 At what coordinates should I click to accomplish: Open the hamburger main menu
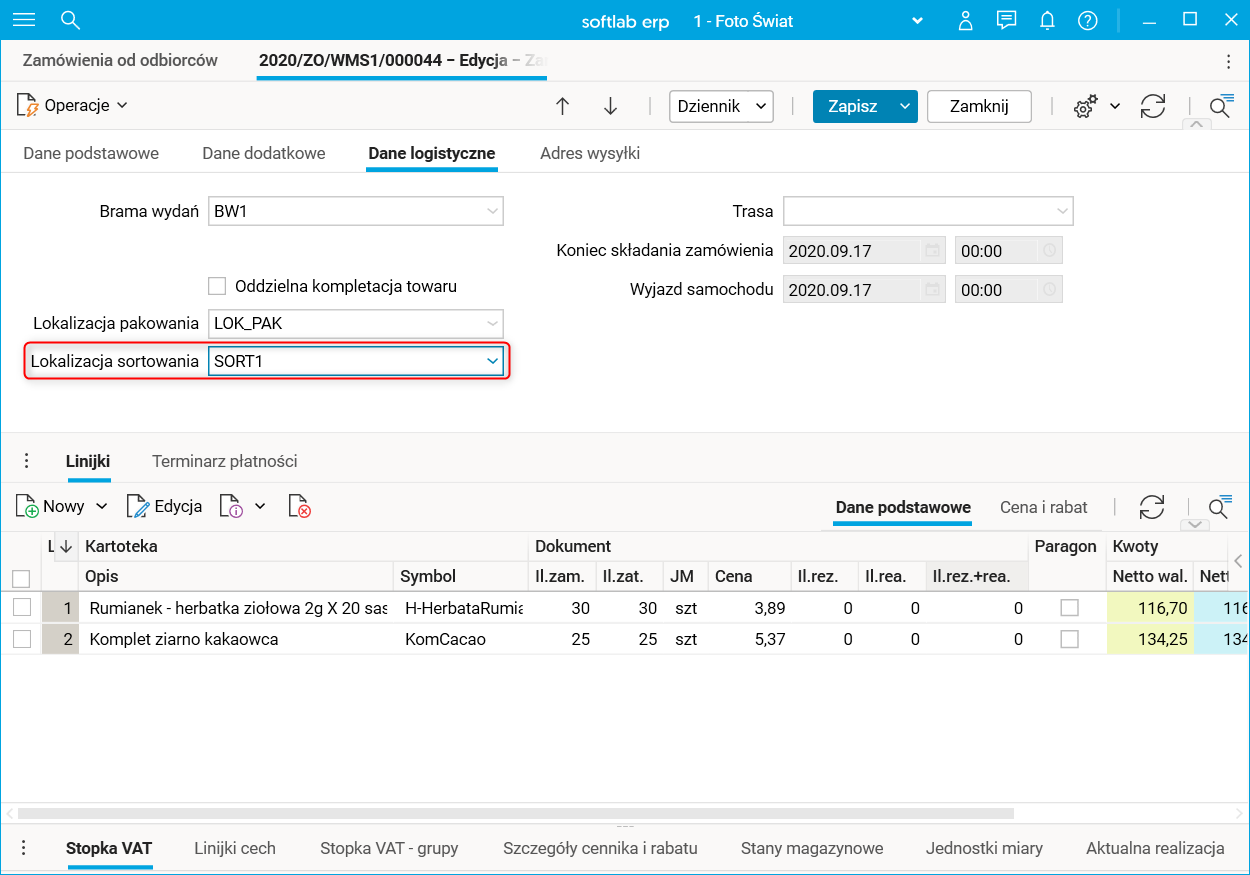tap(23, 20)
